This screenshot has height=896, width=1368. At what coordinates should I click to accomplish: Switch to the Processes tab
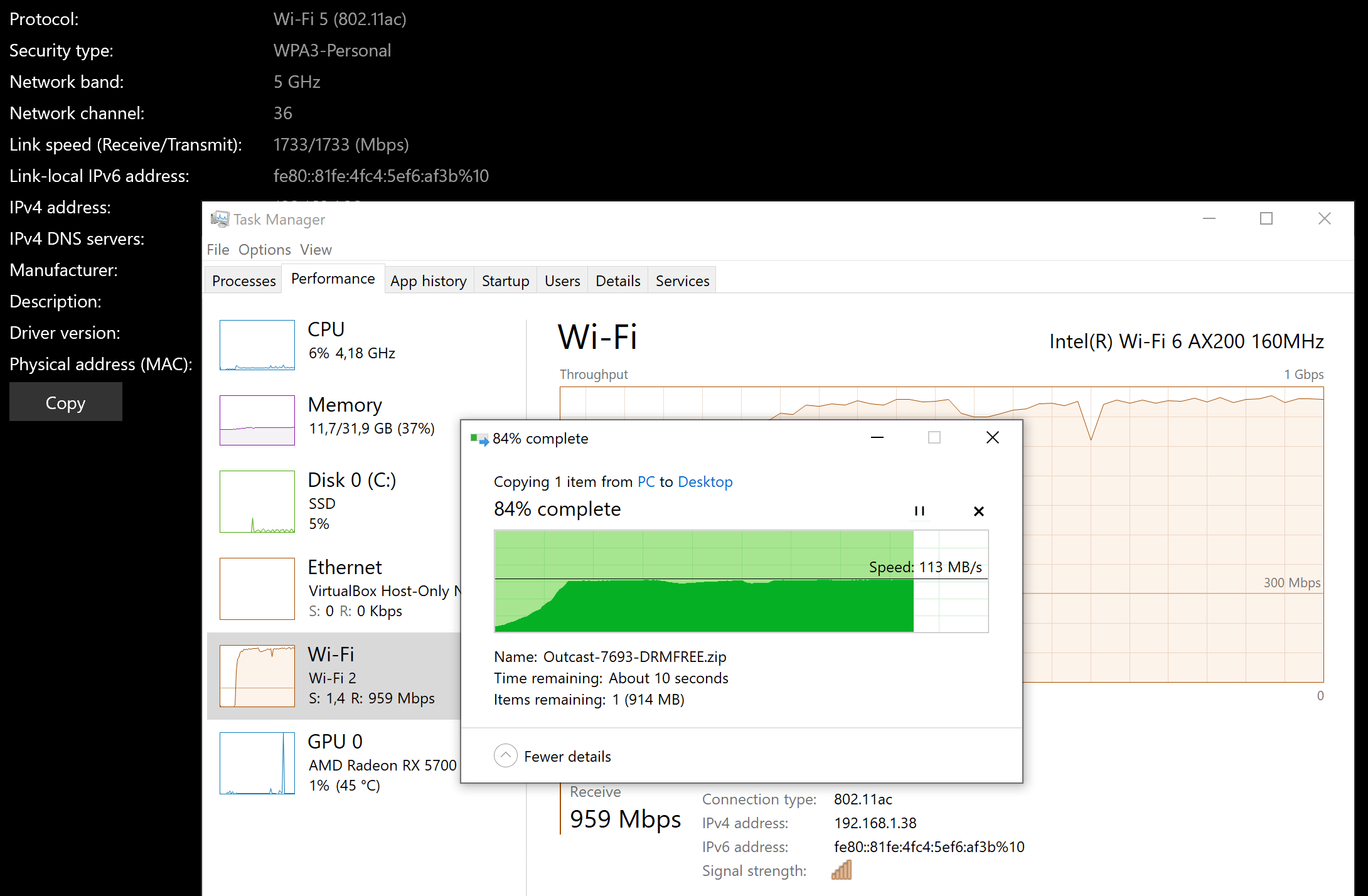(243, 280)
